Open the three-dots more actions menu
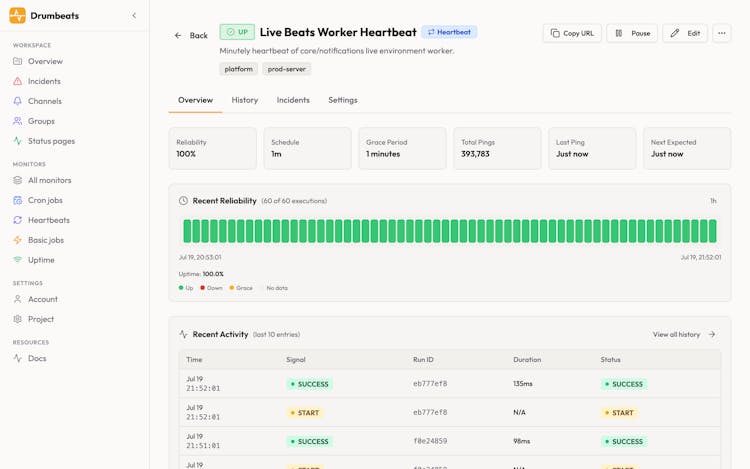 click(x=722, y=33)
